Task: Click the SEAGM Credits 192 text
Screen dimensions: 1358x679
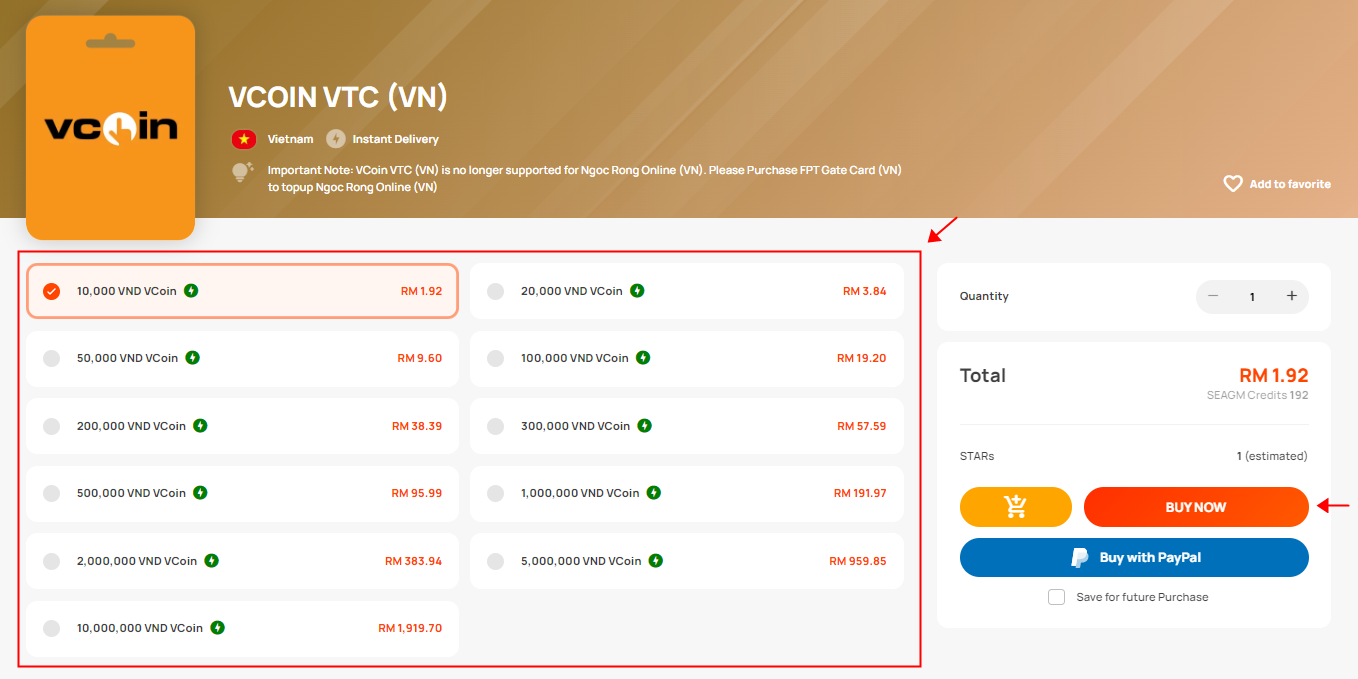Action: click(x=1257, y=395)
